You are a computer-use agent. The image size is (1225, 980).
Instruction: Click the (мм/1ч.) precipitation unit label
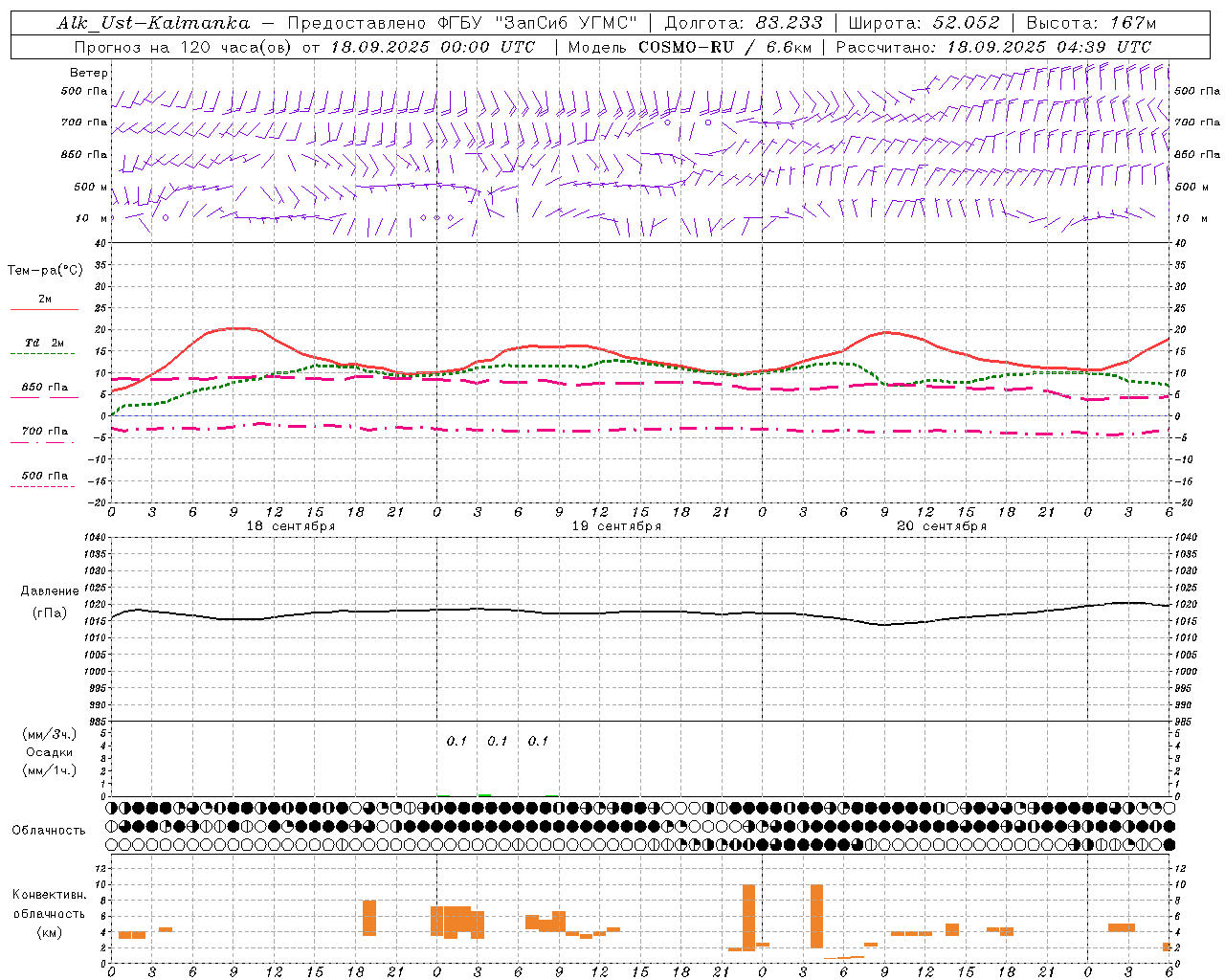[x=50, y=770]
